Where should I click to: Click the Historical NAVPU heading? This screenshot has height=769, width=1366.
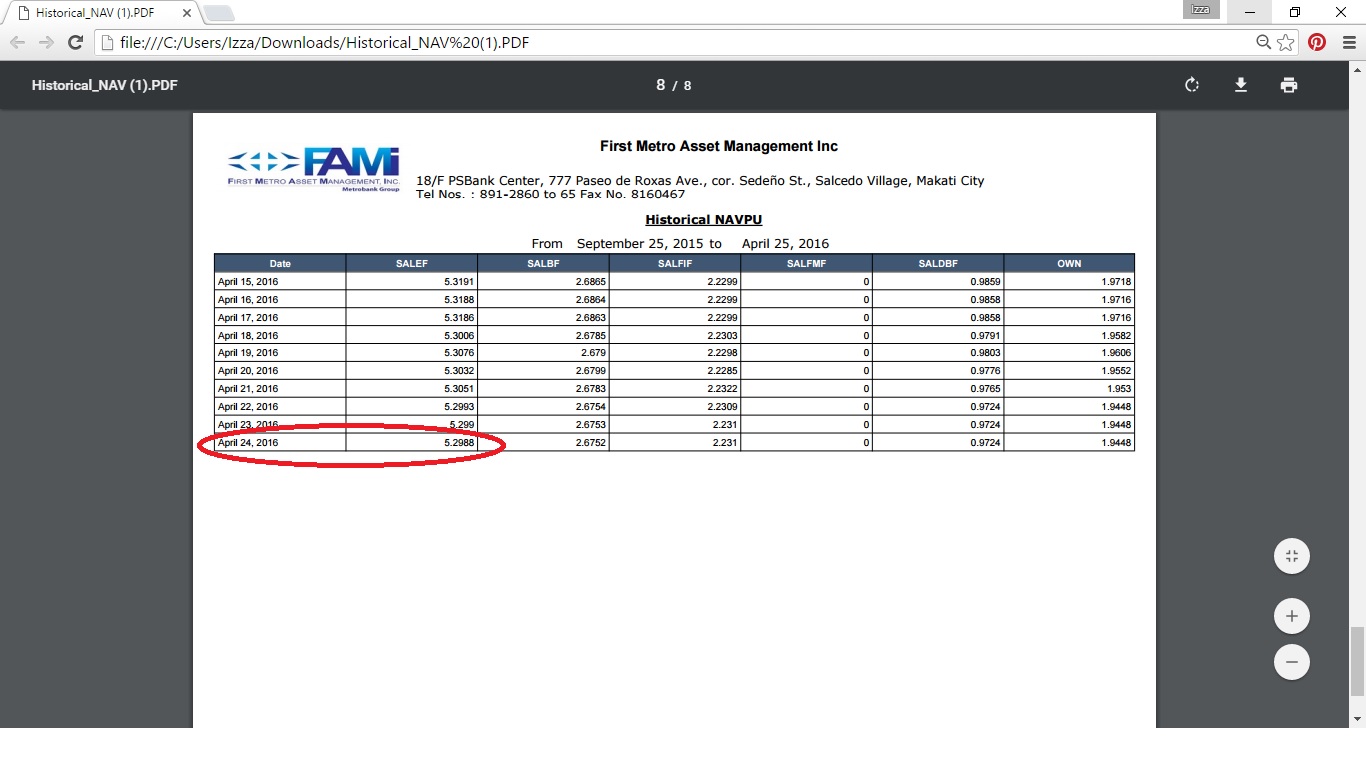[703, 220]
